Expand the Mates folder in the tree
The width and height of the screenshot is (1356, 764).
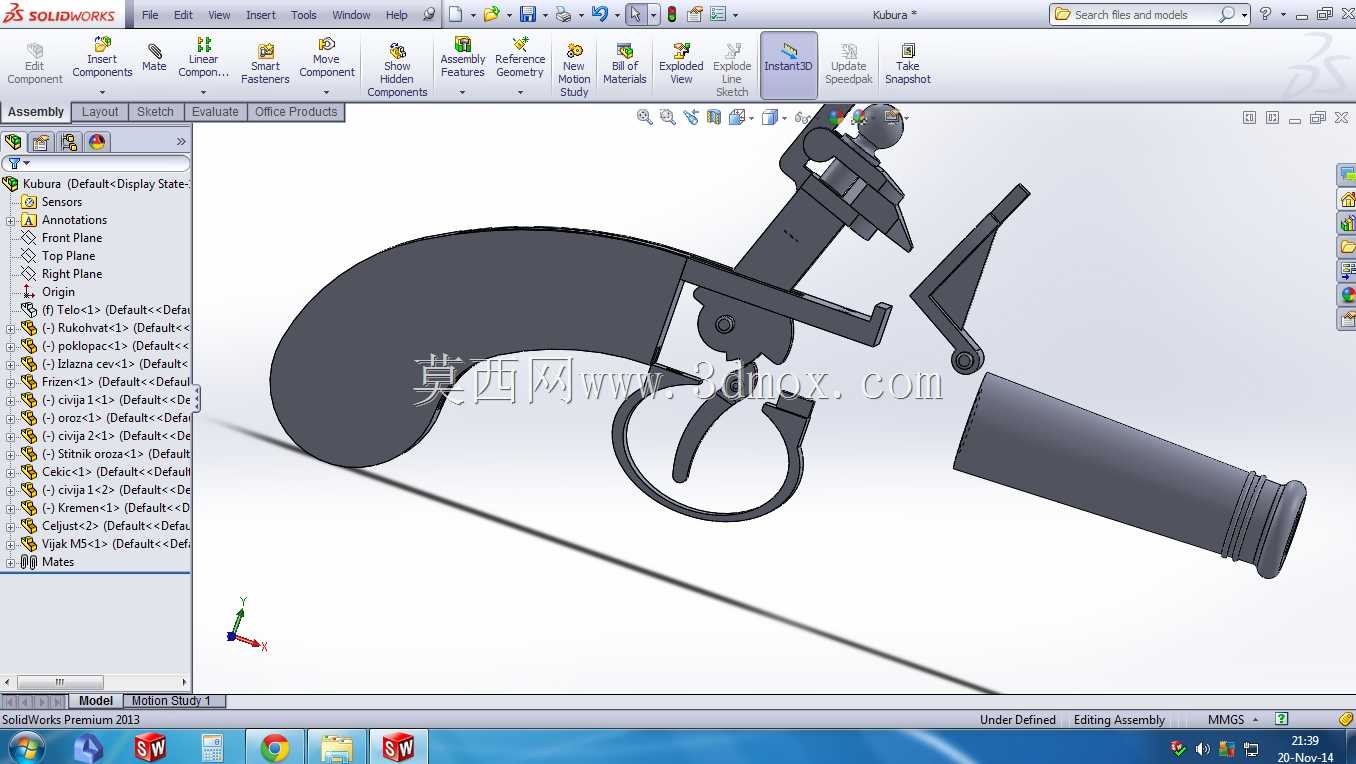[x=11, y=562]
